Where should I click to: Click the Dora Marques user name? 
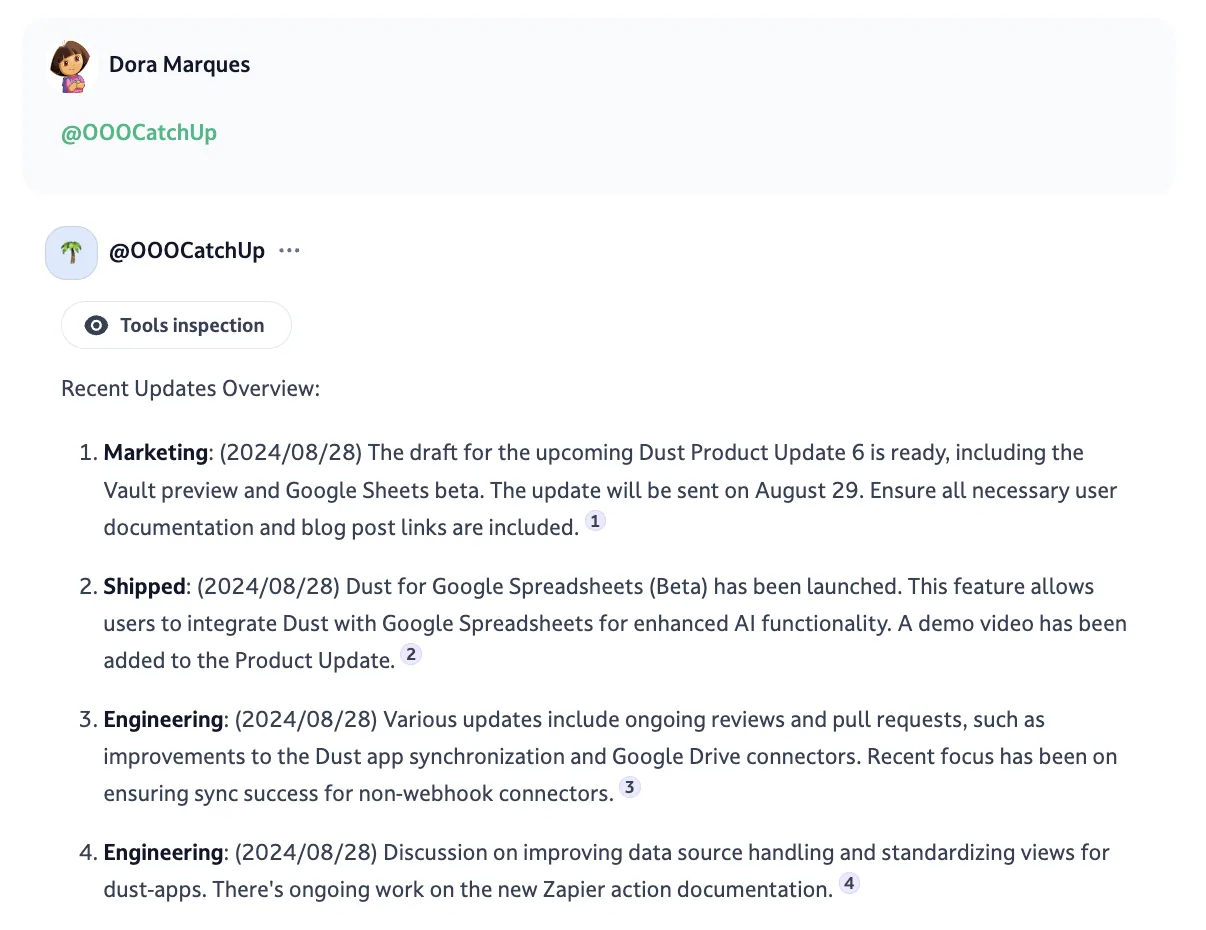click(179, 65)
